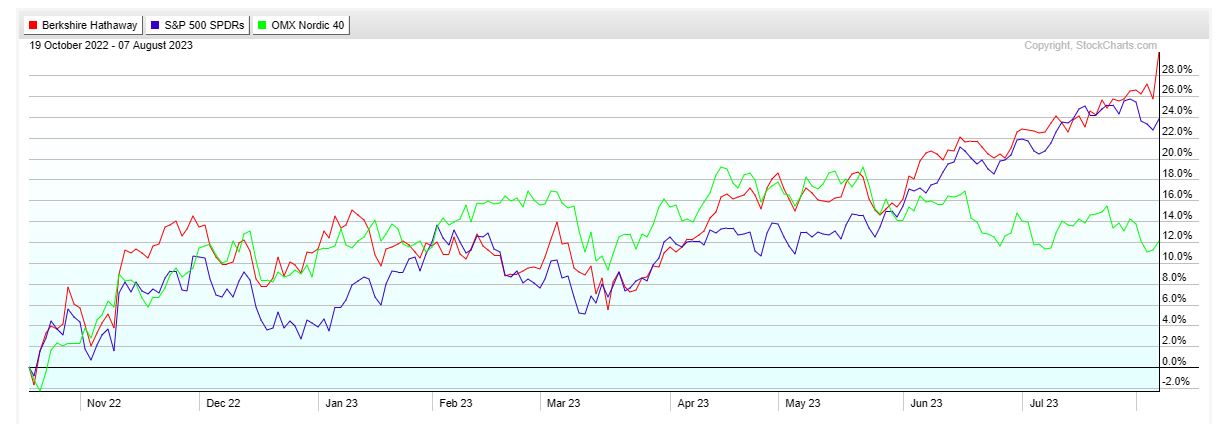Click the 14.0% y-axis label
This screenshot has width=1218, height=424.
point(1178,216)
